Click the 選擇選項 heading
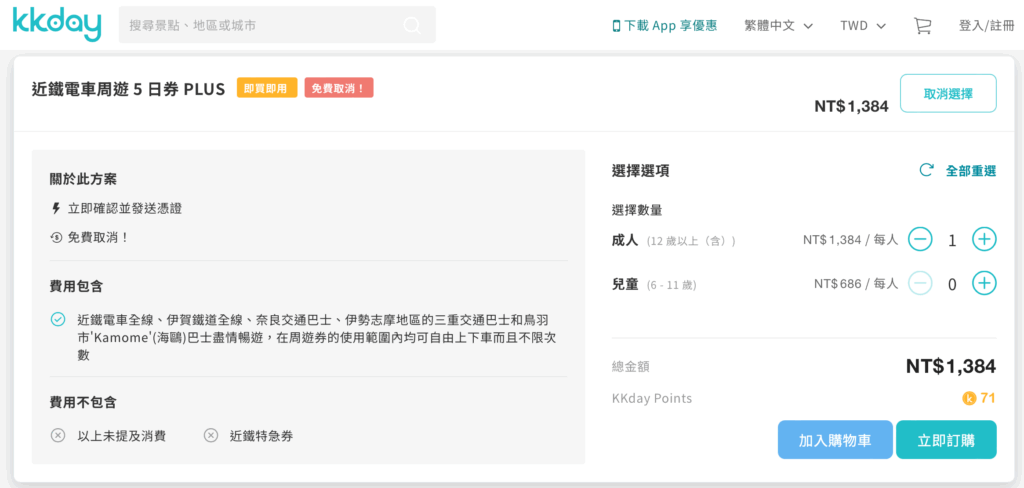 coord(640,171)
